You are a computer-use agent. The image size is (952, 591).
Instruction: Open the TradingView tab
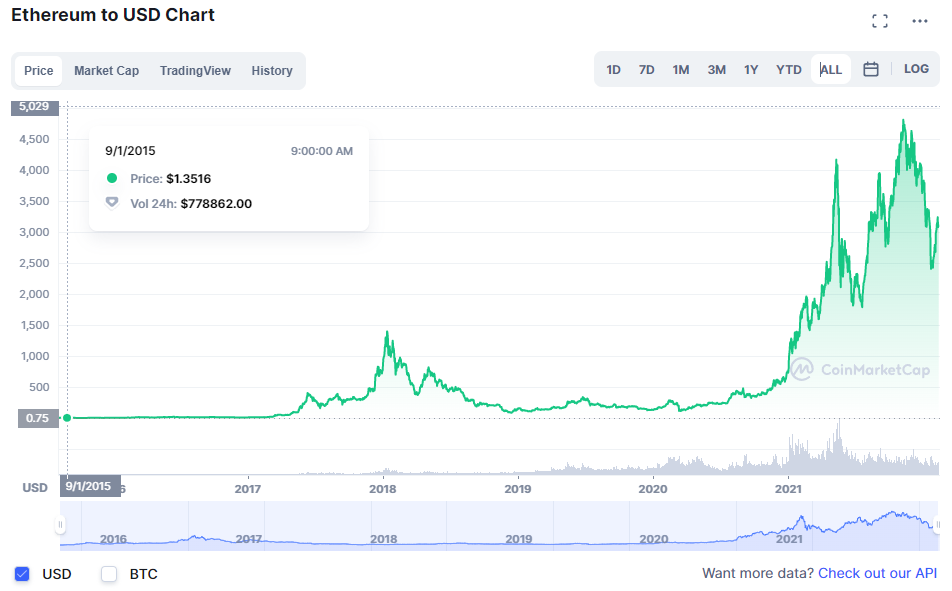(195, 70)
